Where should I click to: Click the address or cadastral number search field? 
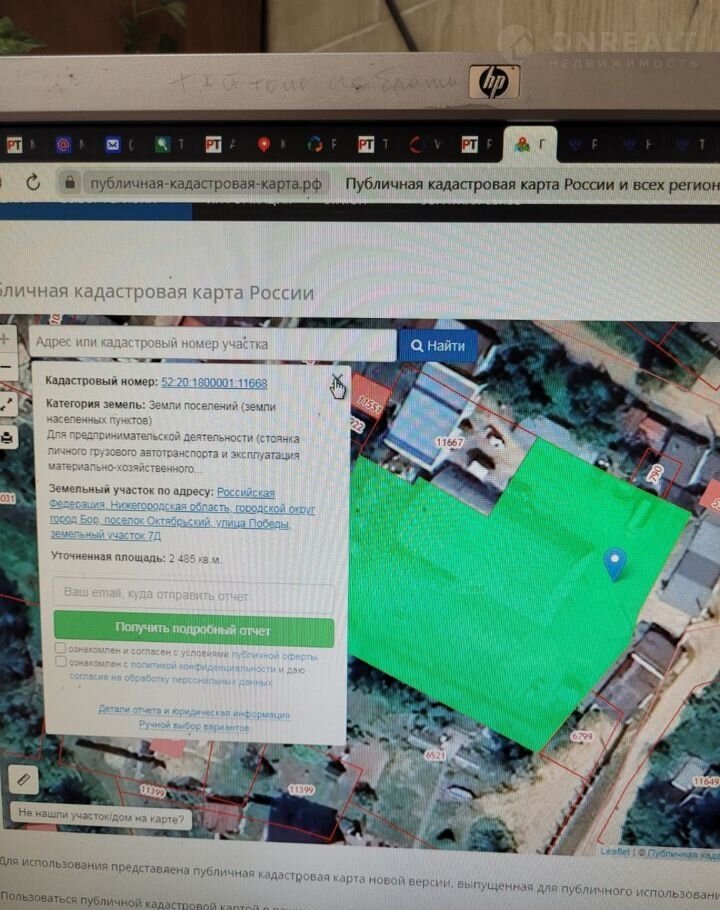(212, 344)
